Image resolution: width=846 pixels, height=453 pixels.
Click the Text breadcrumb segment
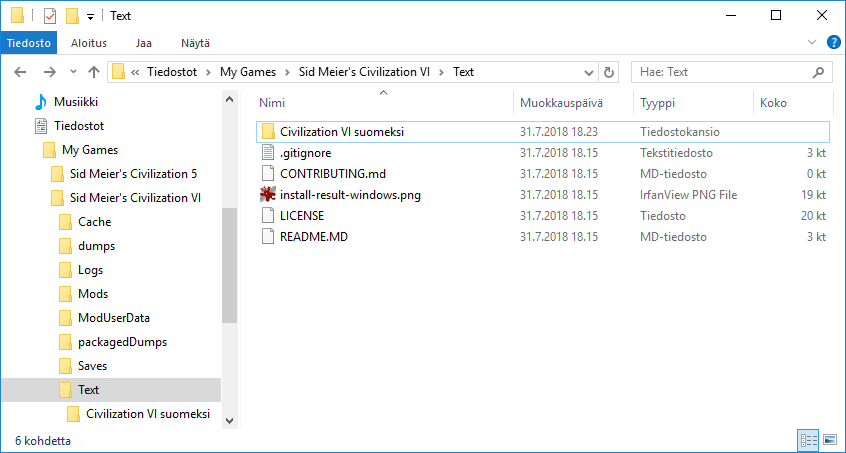[463, 72]
